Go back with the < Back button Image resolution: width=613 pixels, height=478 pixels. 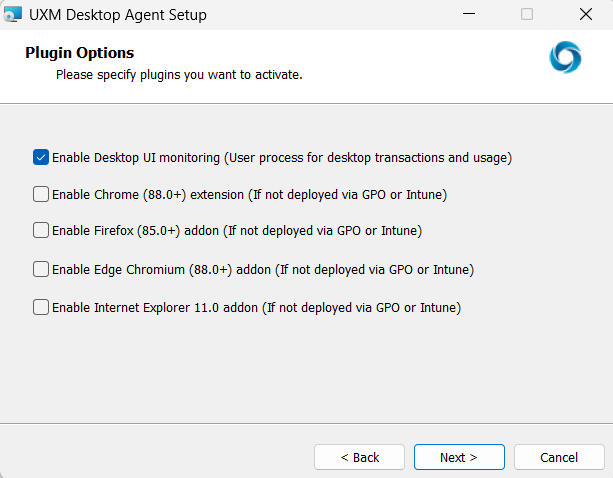[x=360, y=457]
